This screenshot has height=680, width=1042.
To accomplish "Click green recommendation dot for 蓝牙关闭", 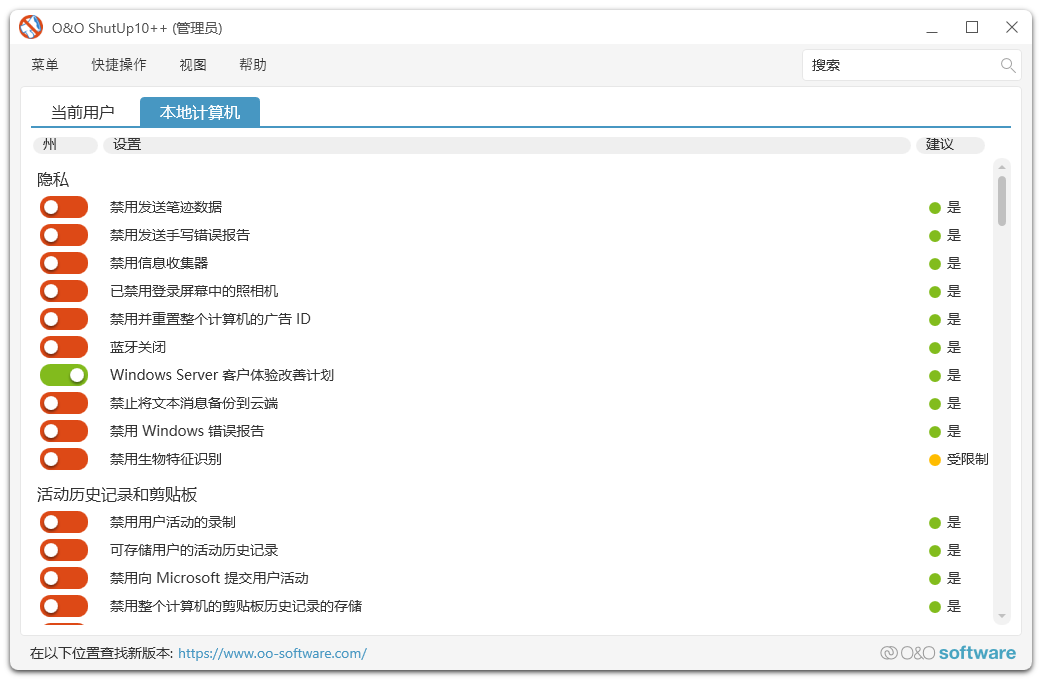I will [935, 348].
